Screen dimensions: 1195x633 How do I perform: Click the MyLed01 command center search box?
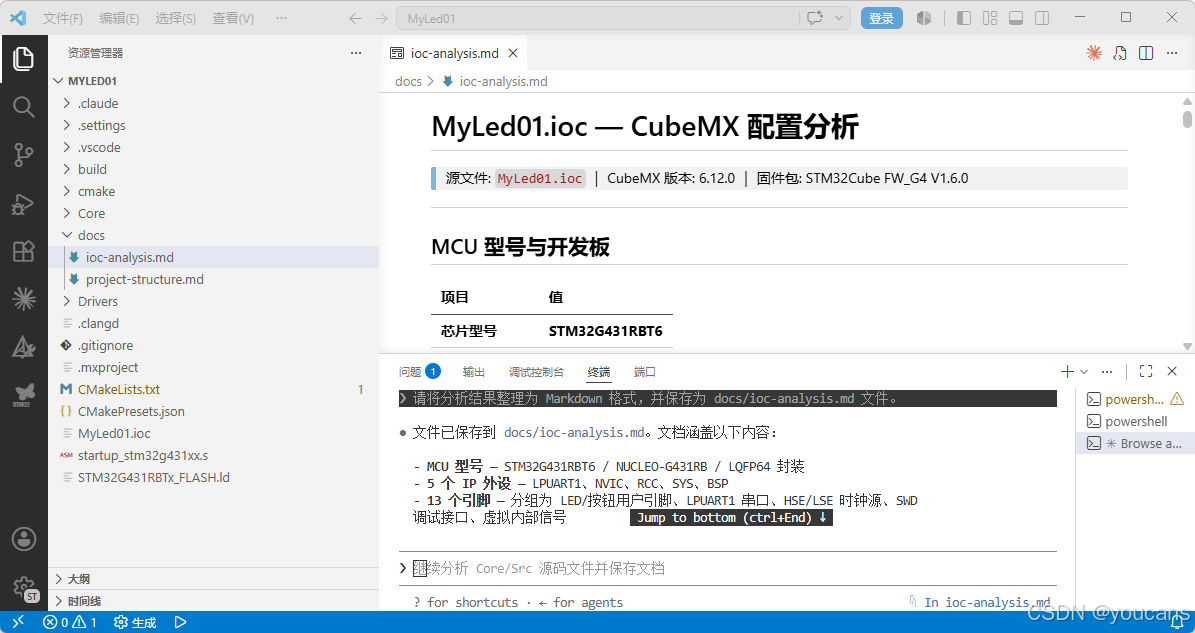tap(597, 18)
